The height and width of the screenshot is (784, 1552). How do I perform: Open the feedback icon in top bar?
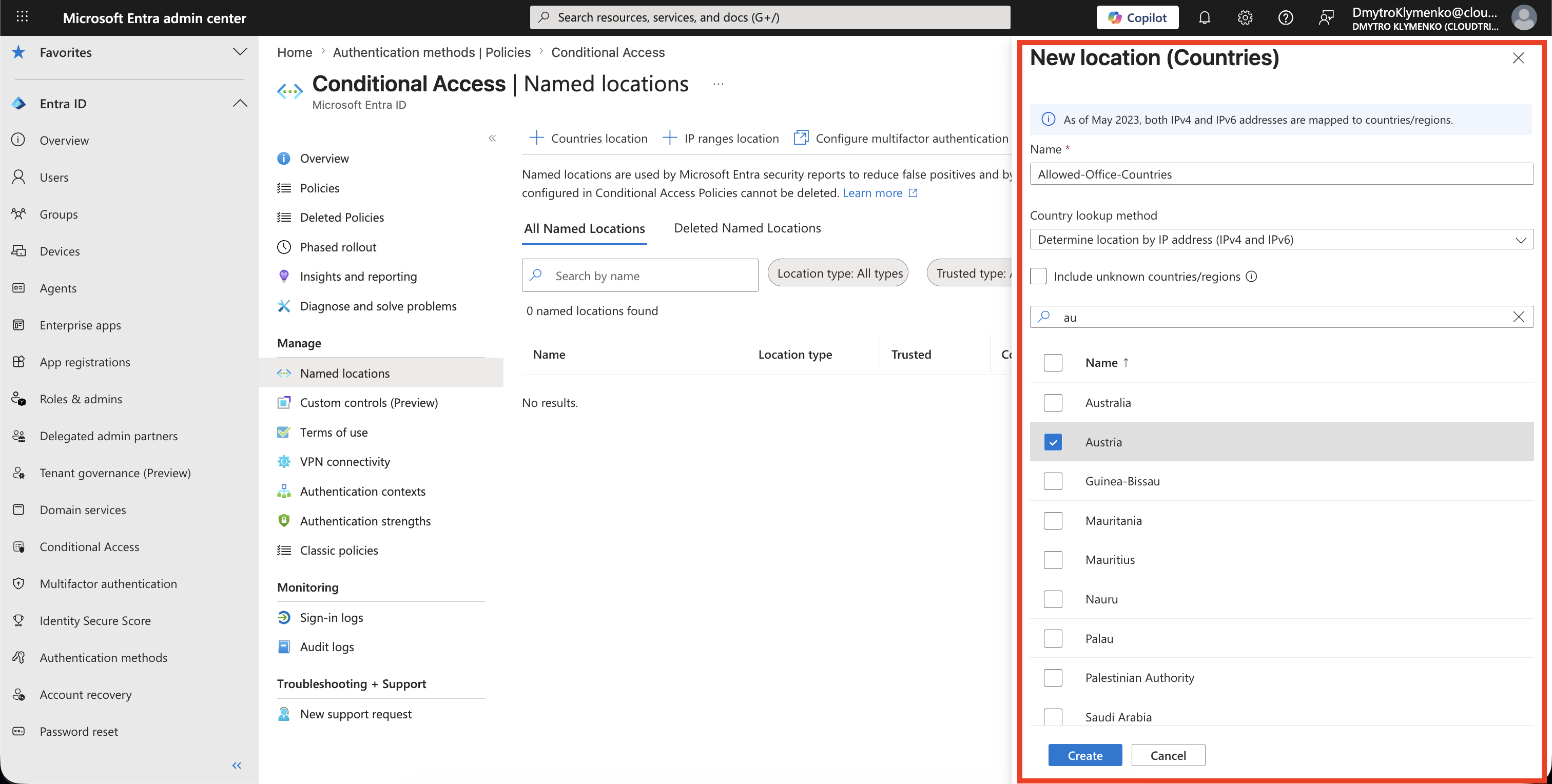click(x=1326, y=17)
